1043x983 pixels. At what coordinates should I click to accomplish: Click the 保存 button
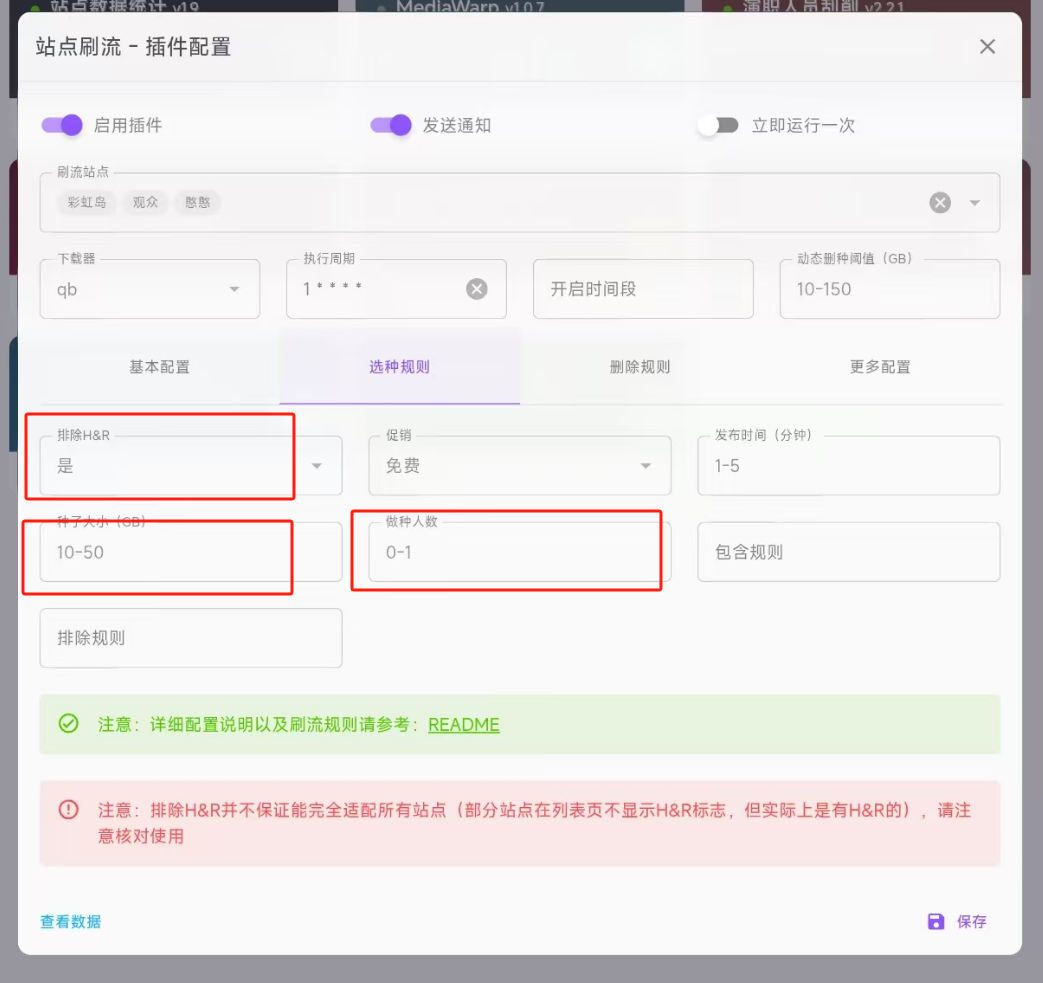971,922
